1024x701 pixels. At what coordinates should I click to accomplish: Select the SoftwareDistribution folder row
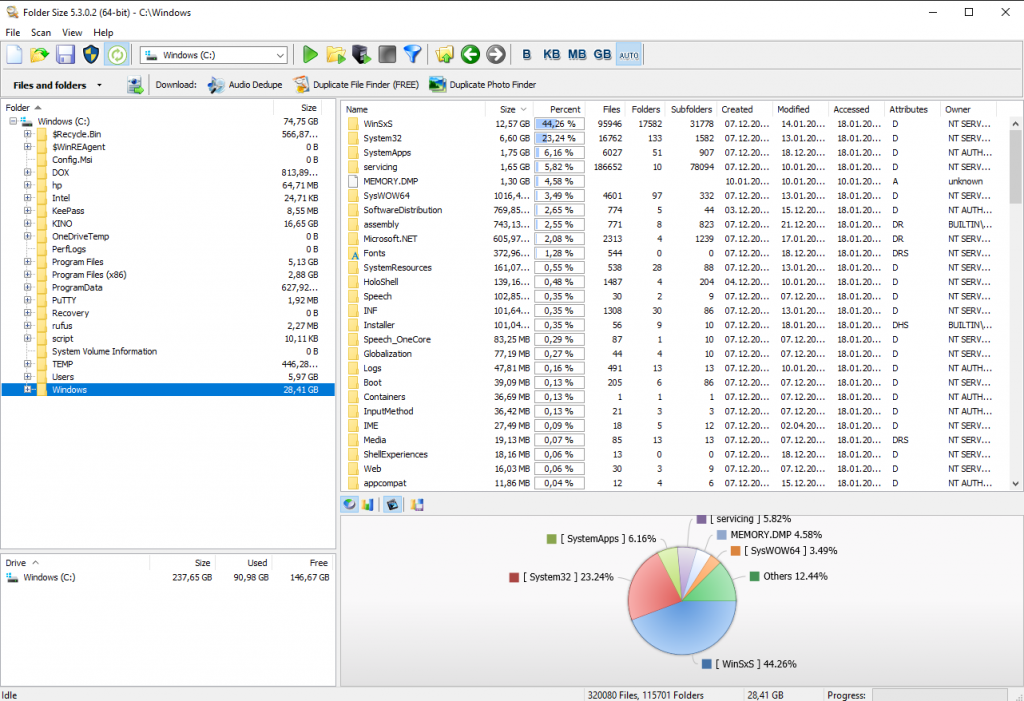pyautogui.click(x=677, y=210)
